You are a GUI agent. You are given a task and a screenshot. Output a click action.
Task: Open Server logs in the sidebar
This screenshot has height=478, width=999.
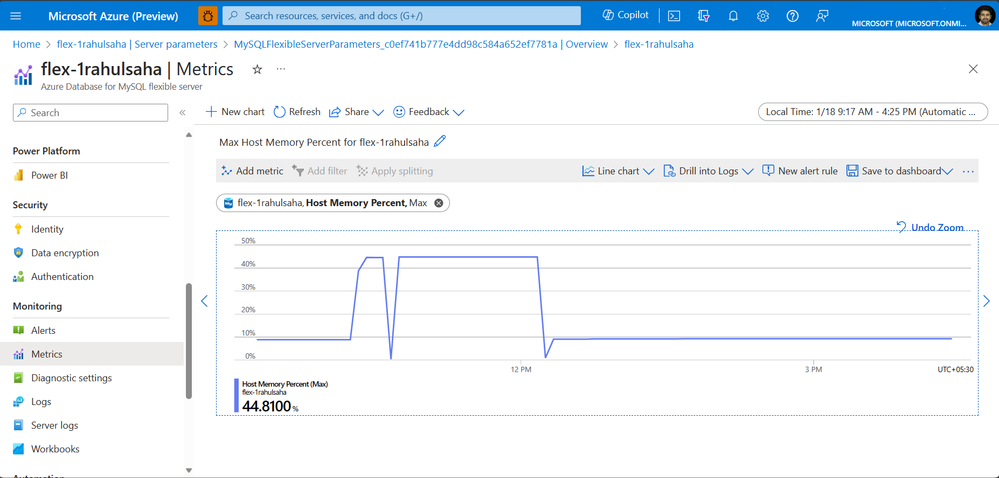(55, 425)
